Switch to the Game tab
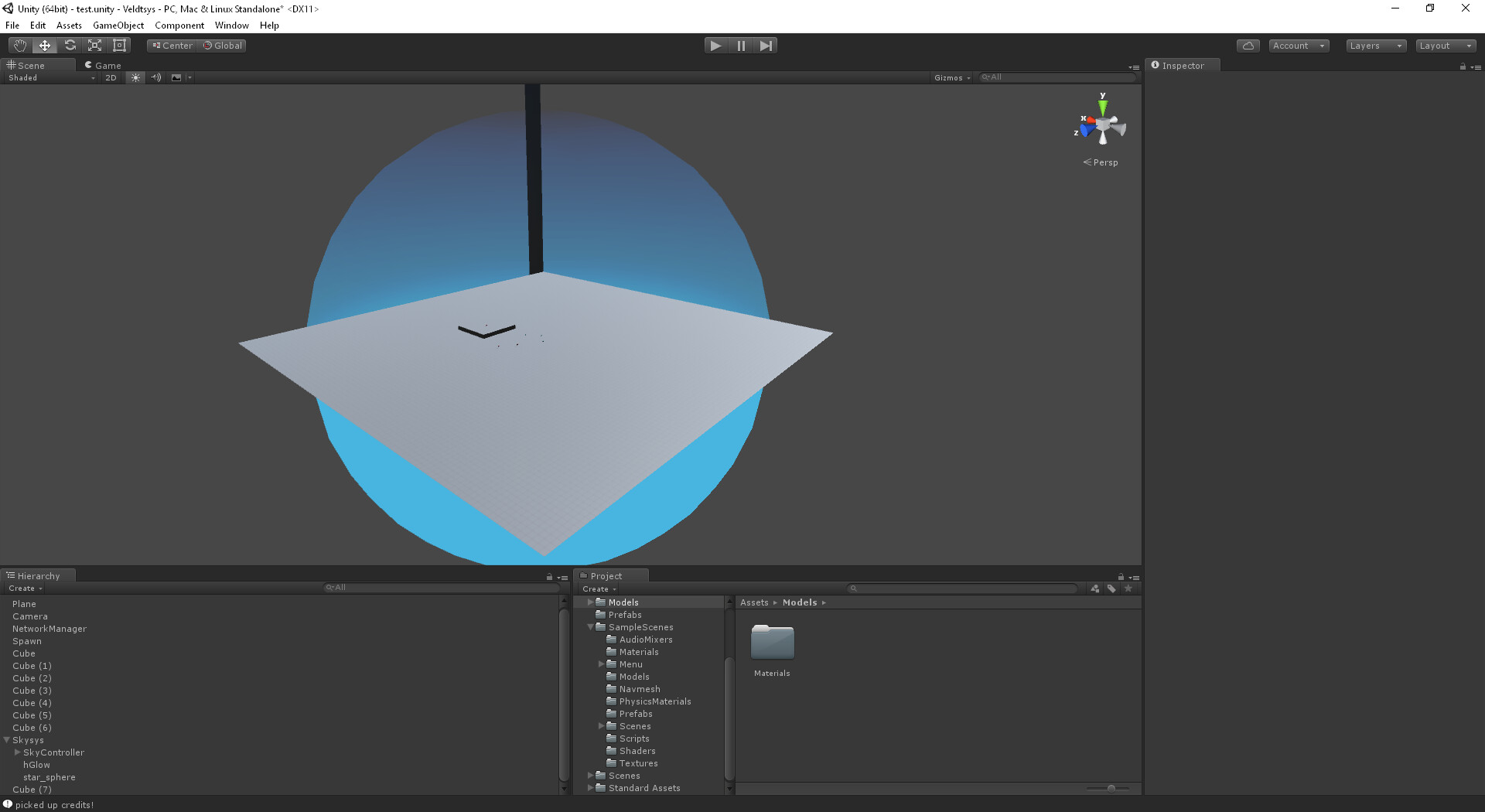 coord(103,65)
